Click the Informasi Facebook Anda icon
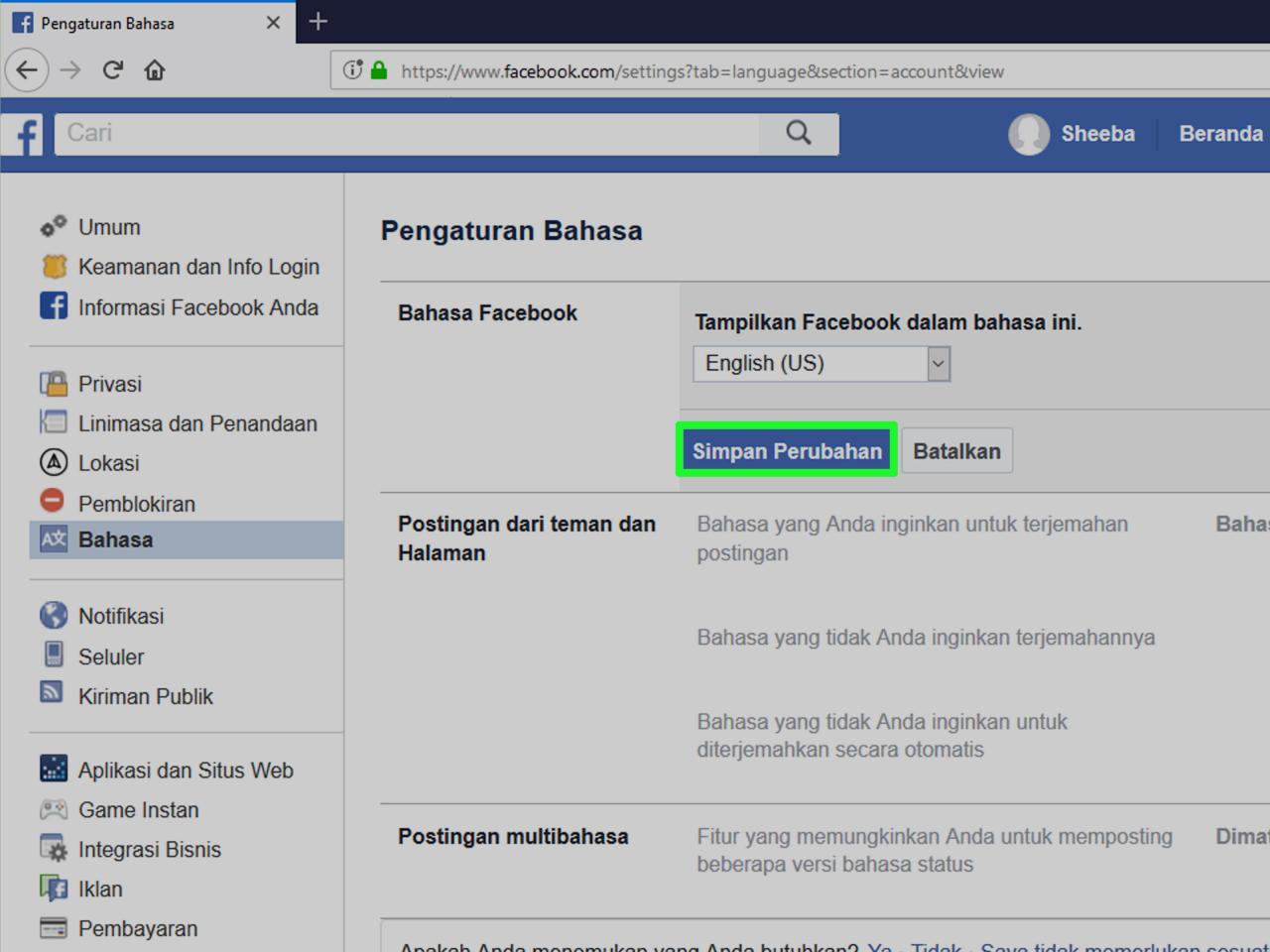The image size is (1270, 952). click(x=54, y=305)
